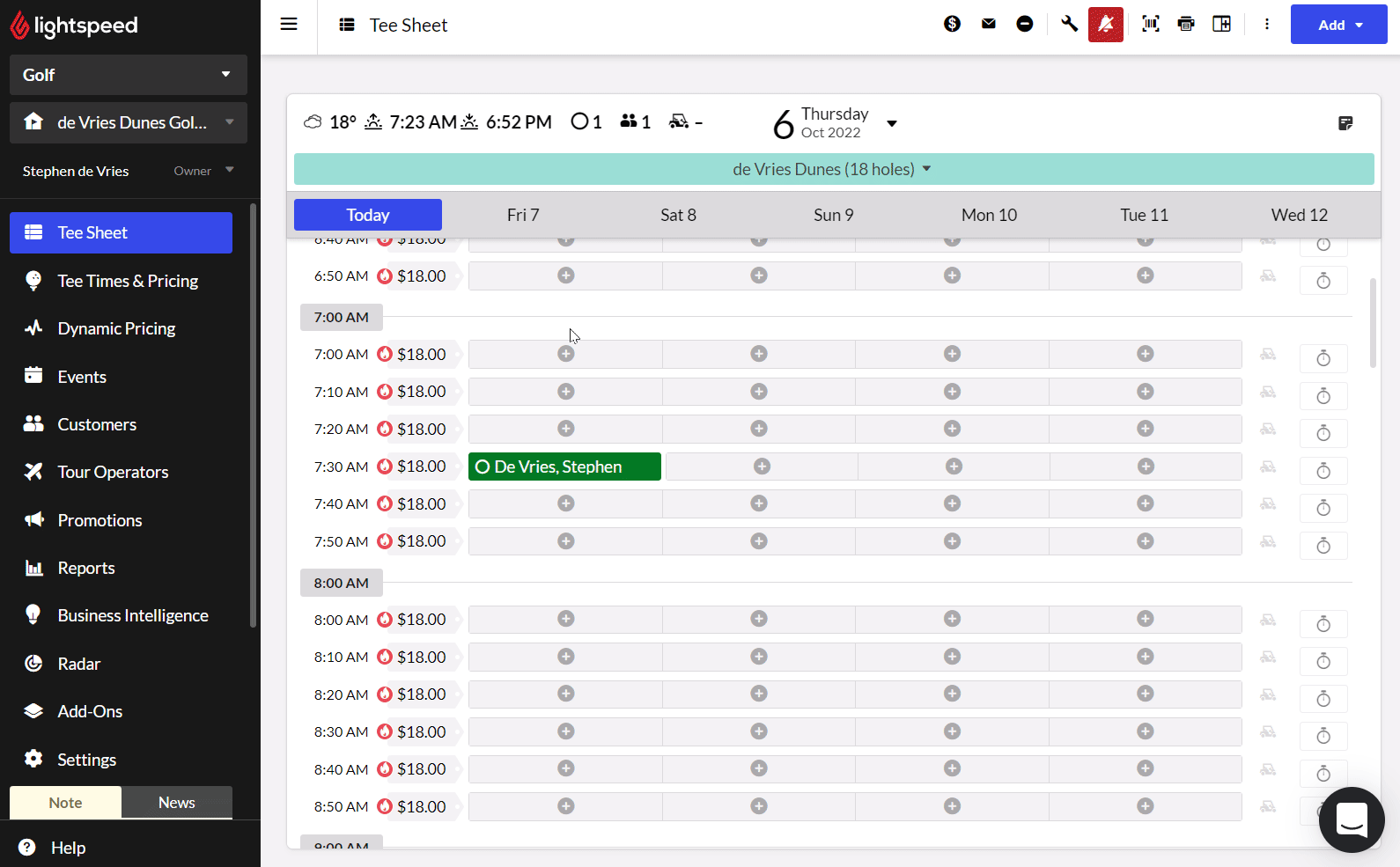Screen dimensions: 1400x867
Task: Switch to Sat 8 tab
Action: [678, 215]
